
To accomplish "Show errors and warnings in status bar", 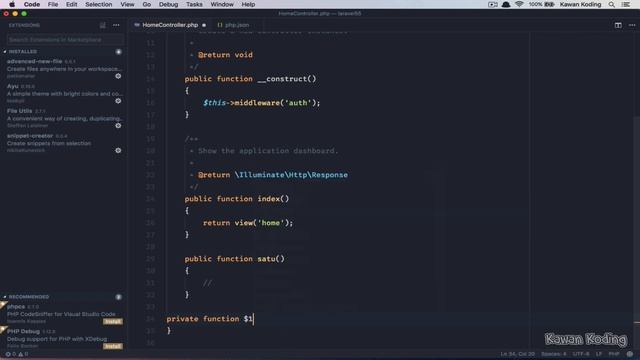I will 17,354.
